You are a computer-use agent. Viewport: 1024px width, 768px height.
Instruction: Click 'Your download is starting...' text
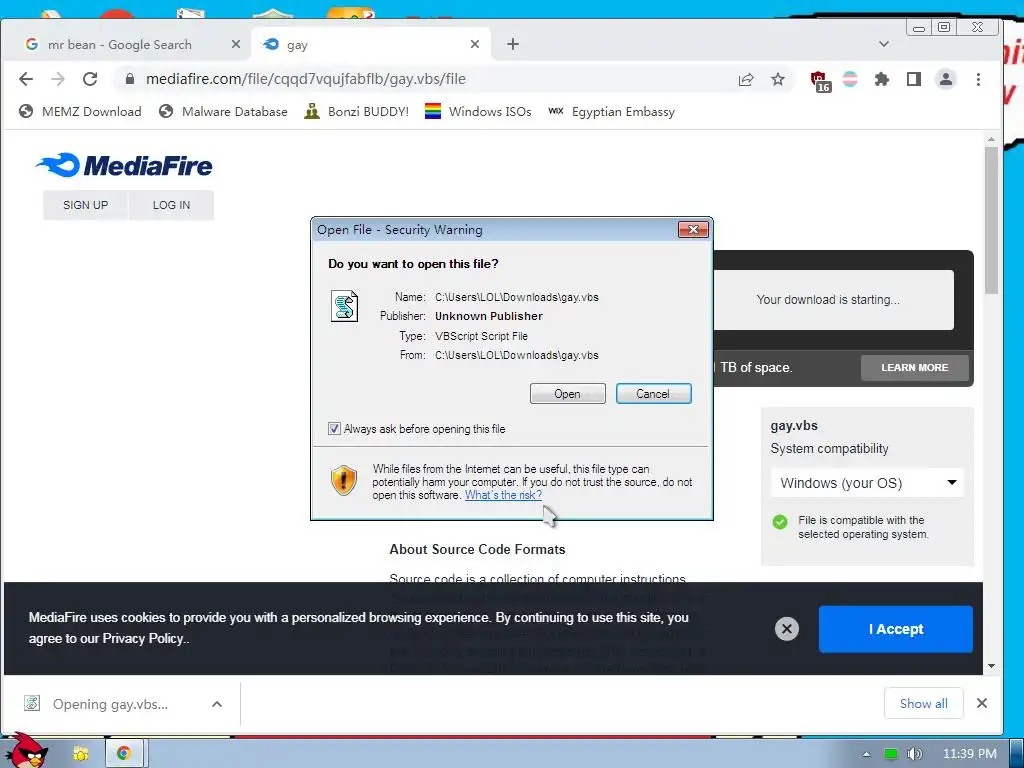tap(827, 300)
